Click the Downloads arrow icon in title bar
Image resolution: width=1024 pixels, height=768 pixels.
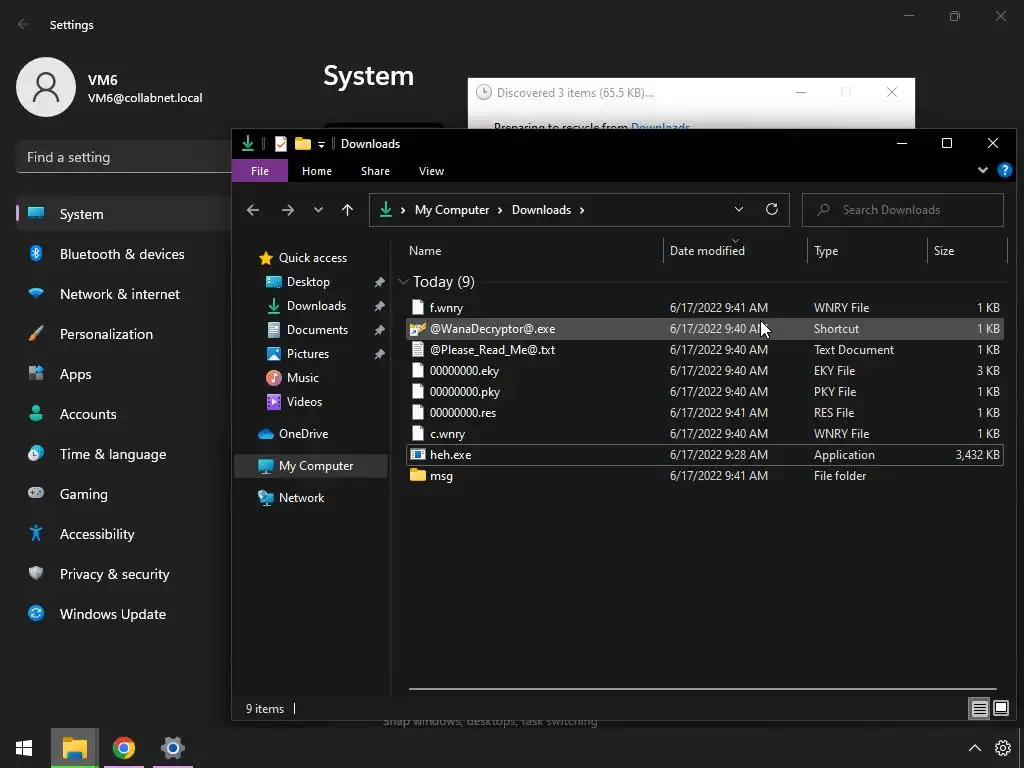(x=248, y=143)
